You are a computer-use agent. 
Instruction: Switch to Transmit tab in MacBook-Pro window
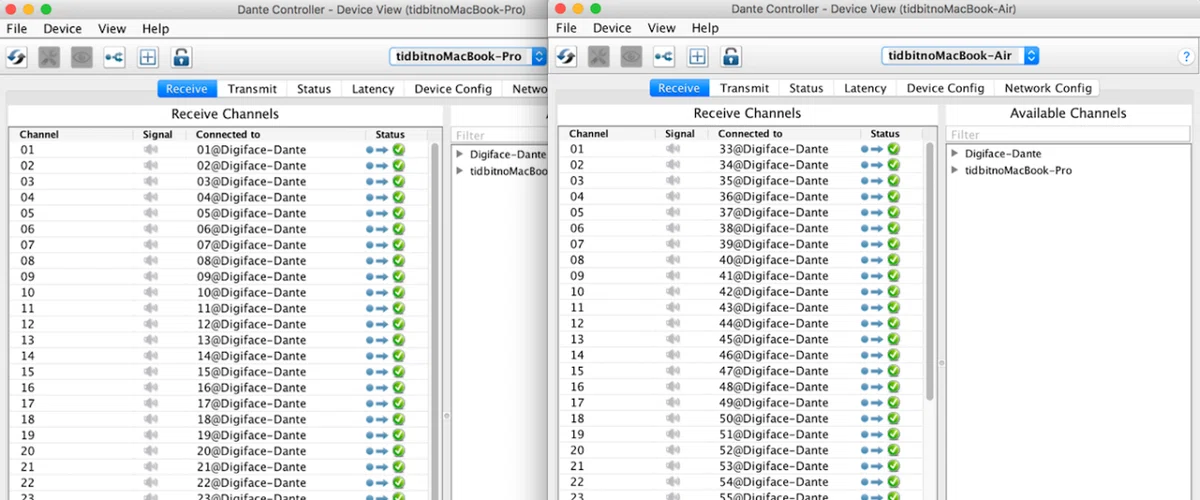coord(252,89)
